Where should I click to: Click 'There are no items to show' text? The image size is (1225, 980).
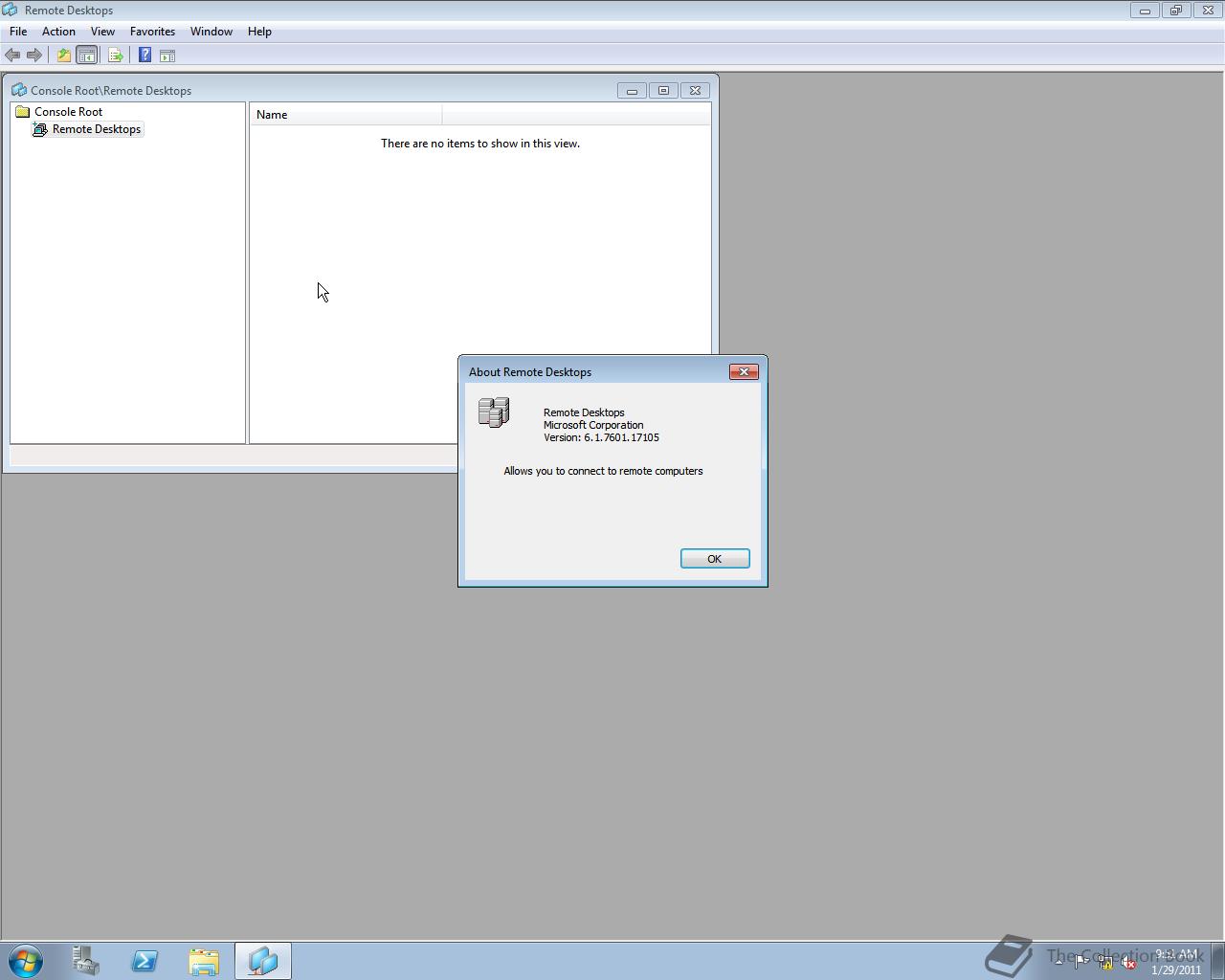pos(480,144)
